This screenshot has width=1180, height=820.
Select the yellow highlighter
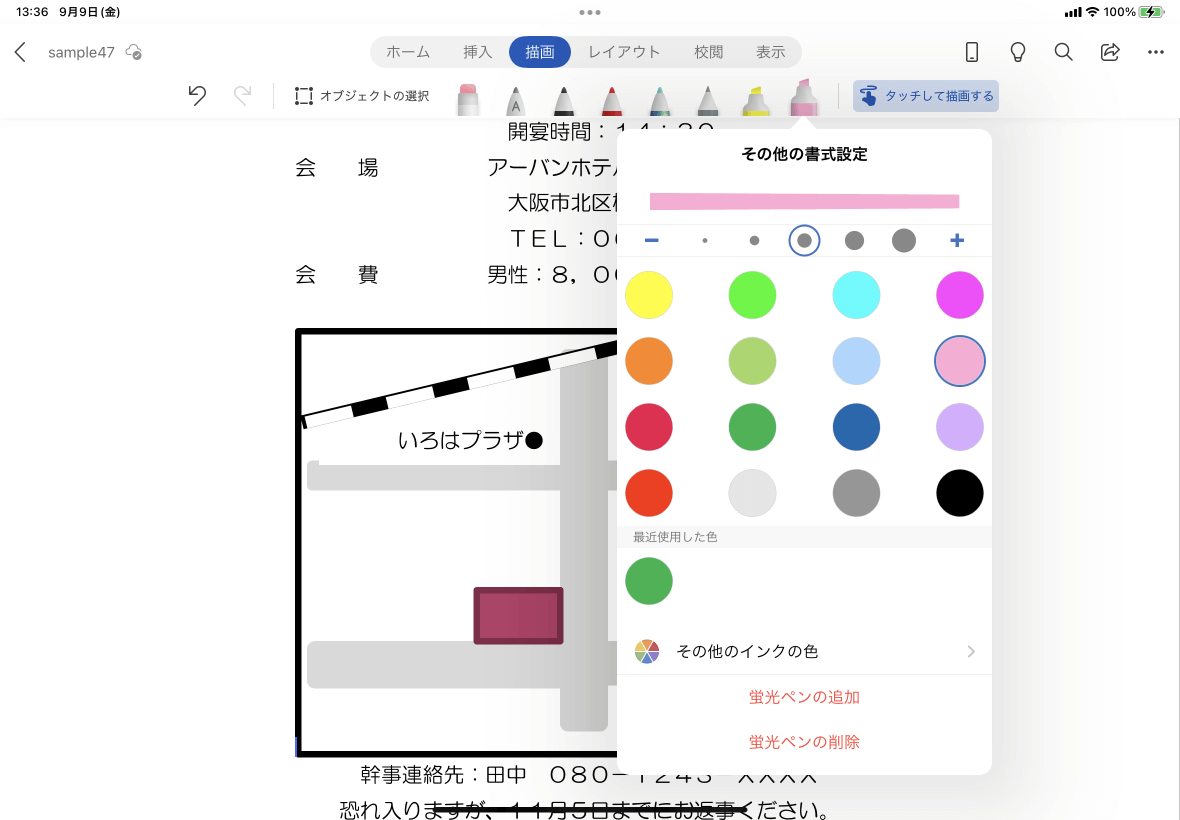point(756,100)
